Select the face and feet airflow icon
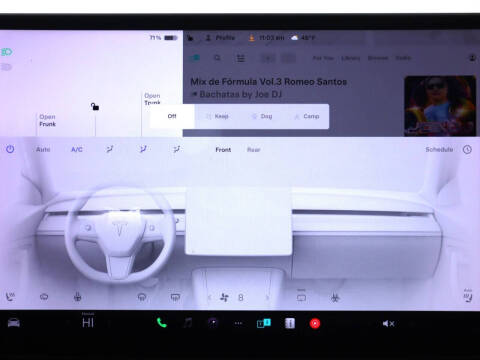 click(x=143, y=149)
